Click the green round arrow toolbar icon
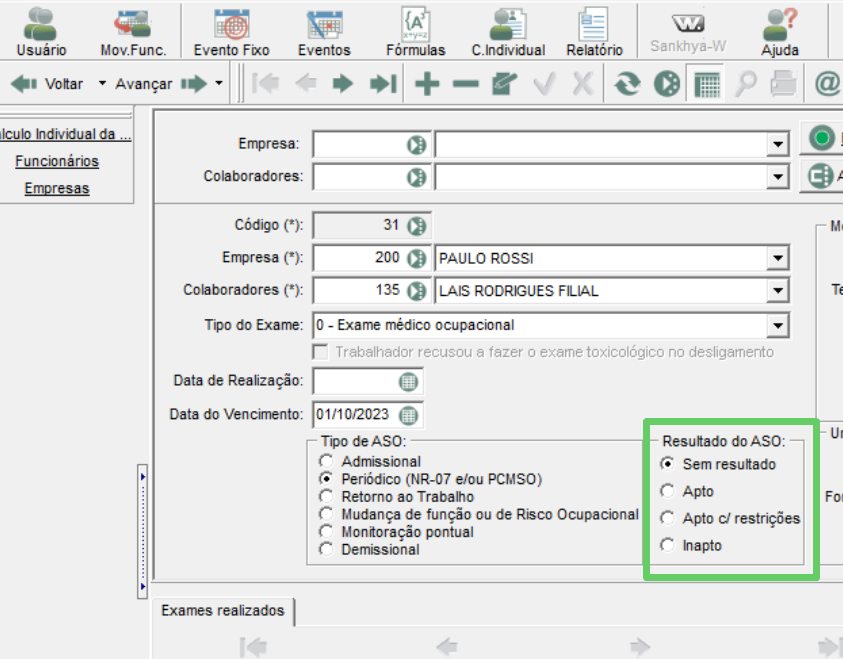This screenshot has height=659, width=843. 667,84
